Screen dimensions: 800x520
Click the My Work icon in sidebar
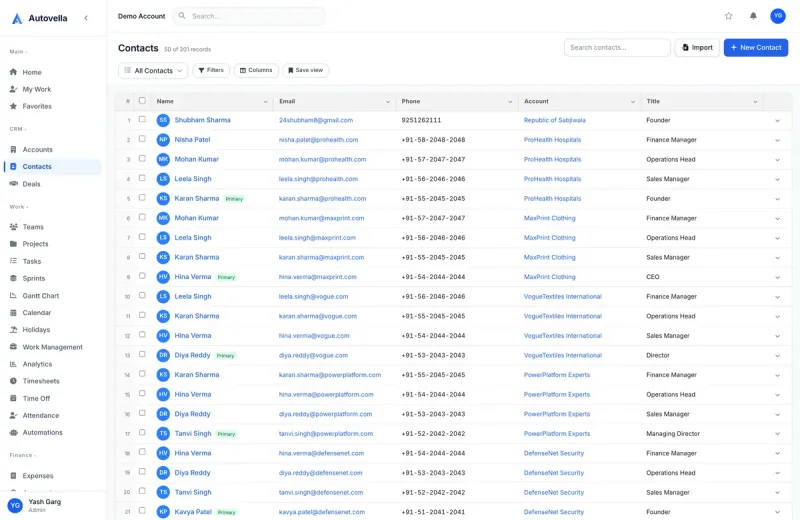(x=13, y=89)
